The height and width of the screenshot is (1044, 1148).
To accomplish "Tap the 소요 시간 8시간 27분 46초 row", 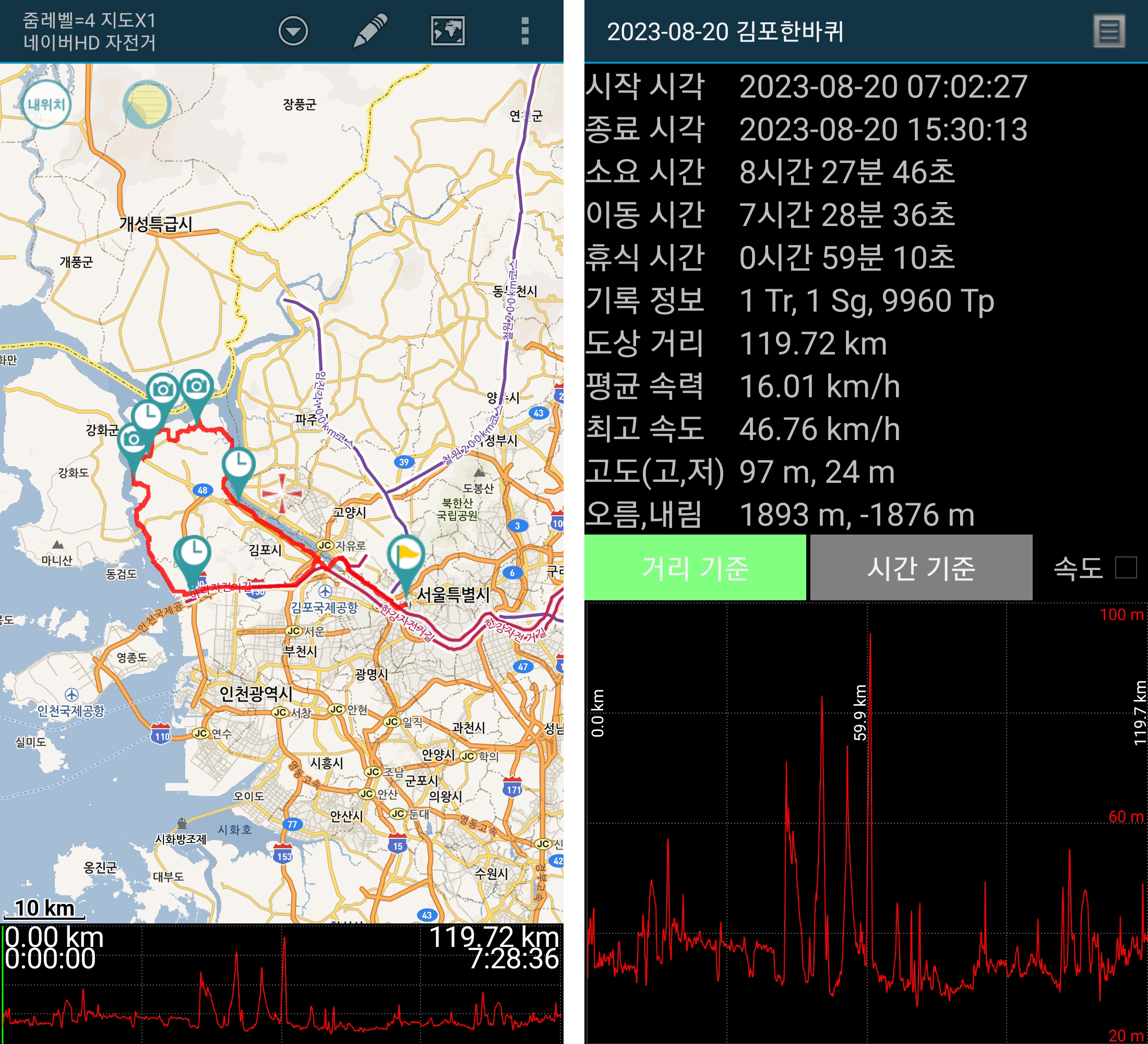I will pyautogui.click(x=866, y=172).
